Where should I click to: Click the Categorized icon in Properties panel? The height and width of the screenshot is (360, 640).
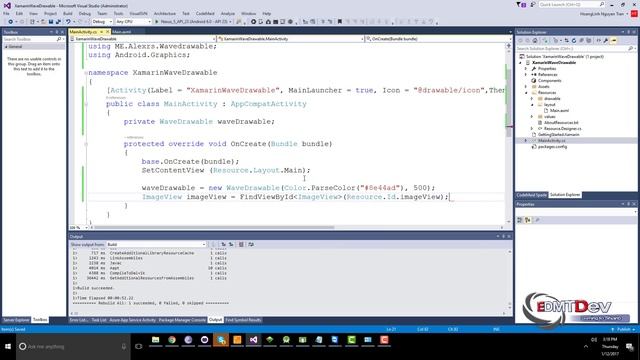tap(520, 220)
